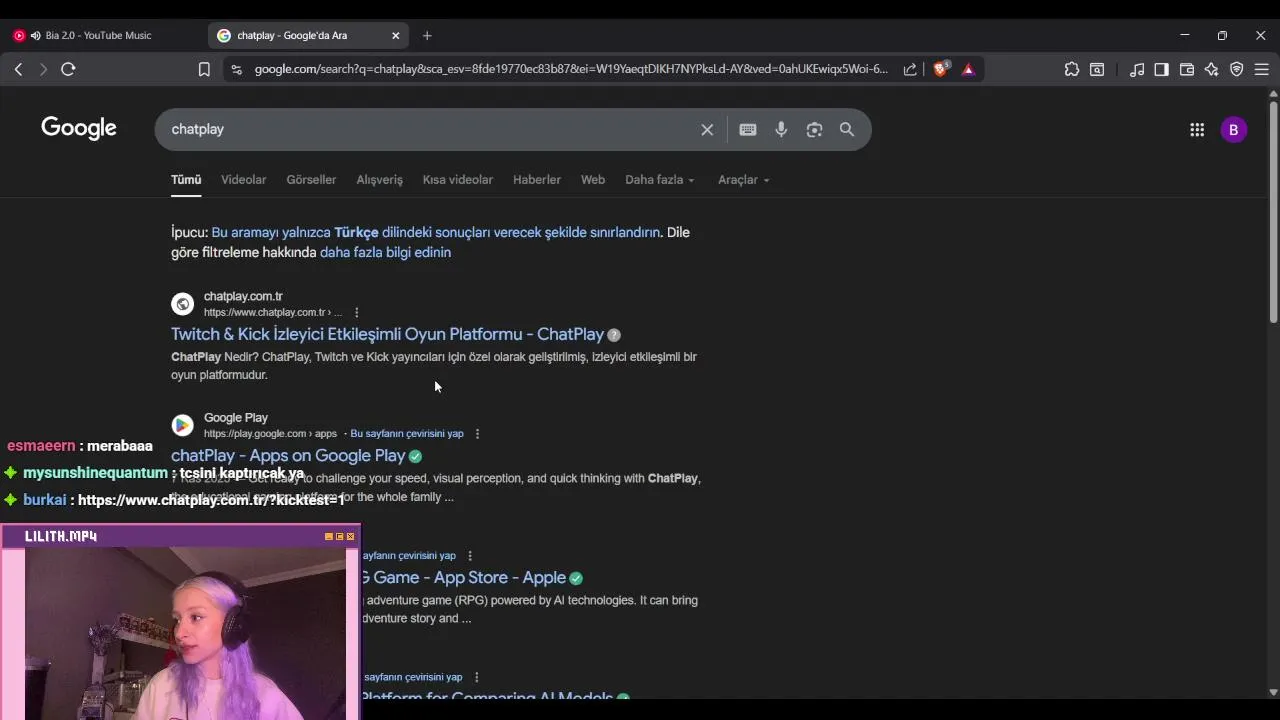This screenshot has height=720, width=1280.
Task: Open the on-screen keyboard input tool
Action: pyautogui.click(x=748, y=129)
